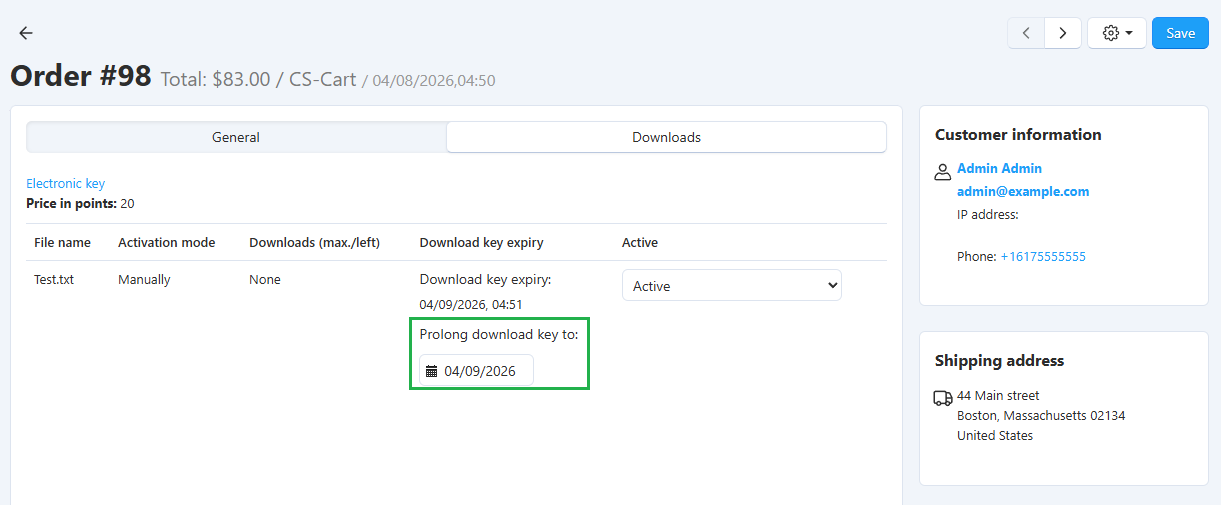Go back with the left arrow icon
Viewport: 1221px width, 505px height.
pos(26,33)
